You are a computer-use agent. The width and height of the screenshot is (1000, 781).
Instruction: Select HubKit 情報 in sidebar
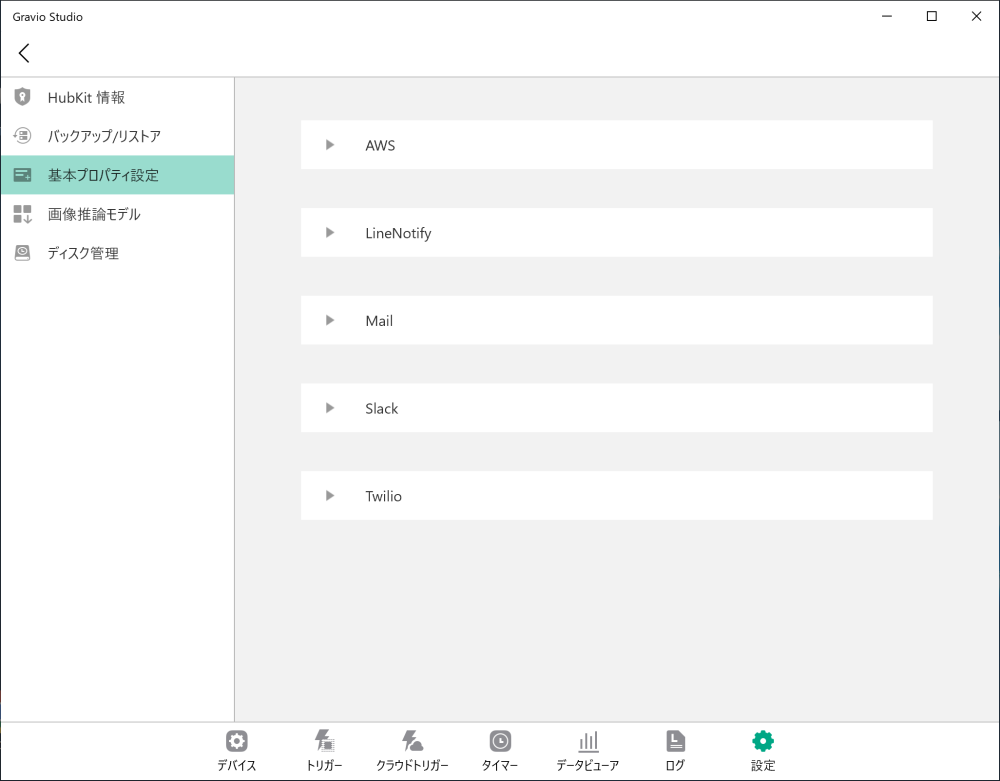pyautogui.click(x=117, y=97)
